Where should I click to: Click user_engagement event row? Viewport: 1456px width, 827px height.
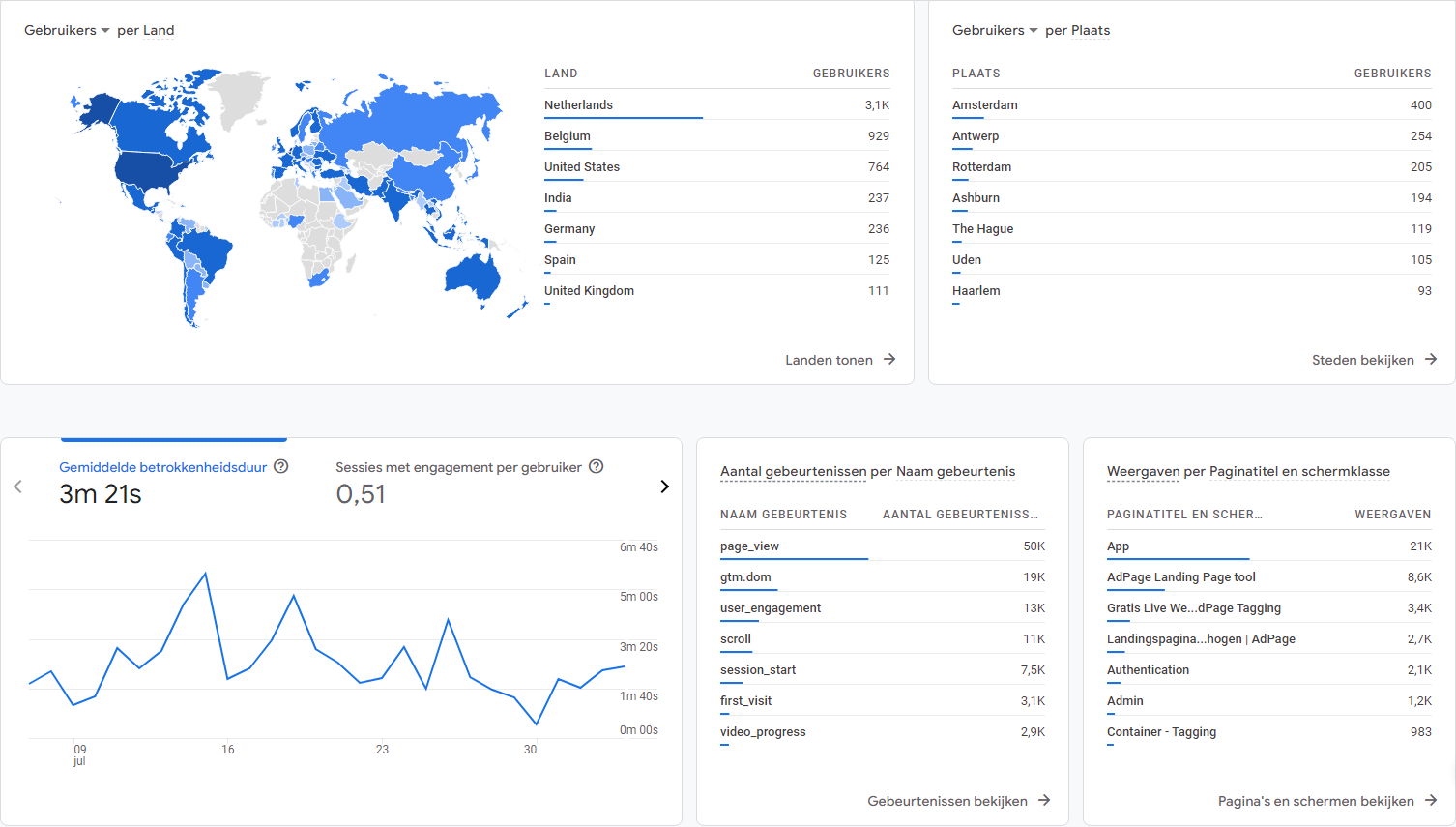click(x=883, y=607)
